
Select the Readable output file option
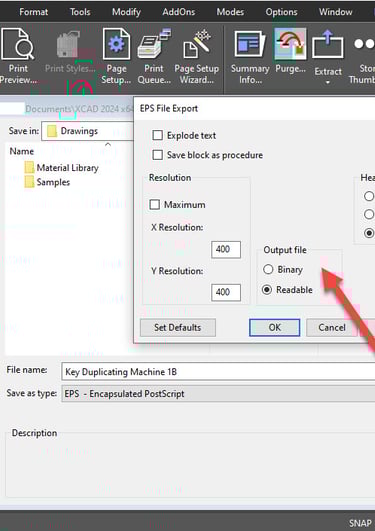tap(267, 290)
